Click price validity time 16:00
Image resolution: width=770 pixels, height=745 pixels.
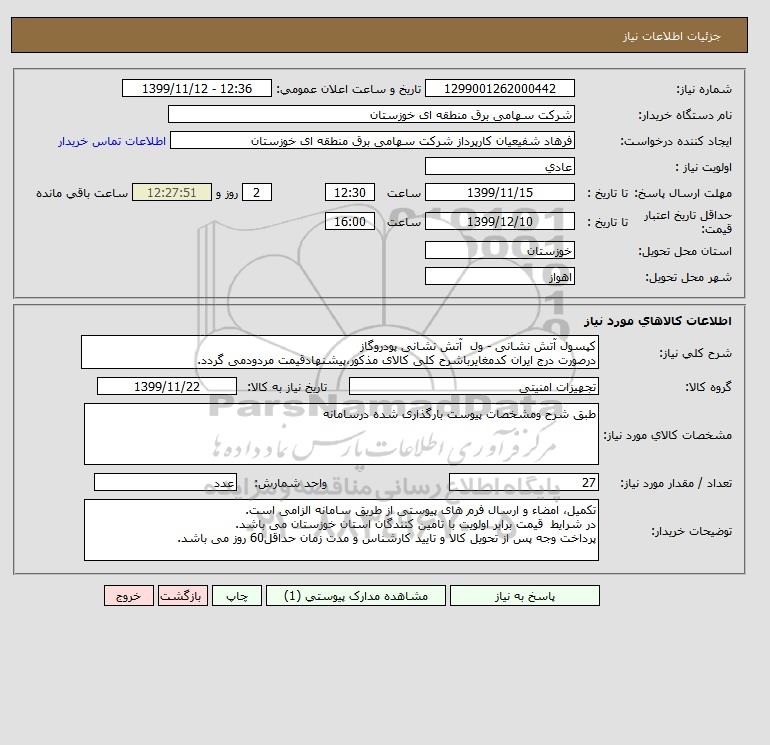(x=350, y=221)
